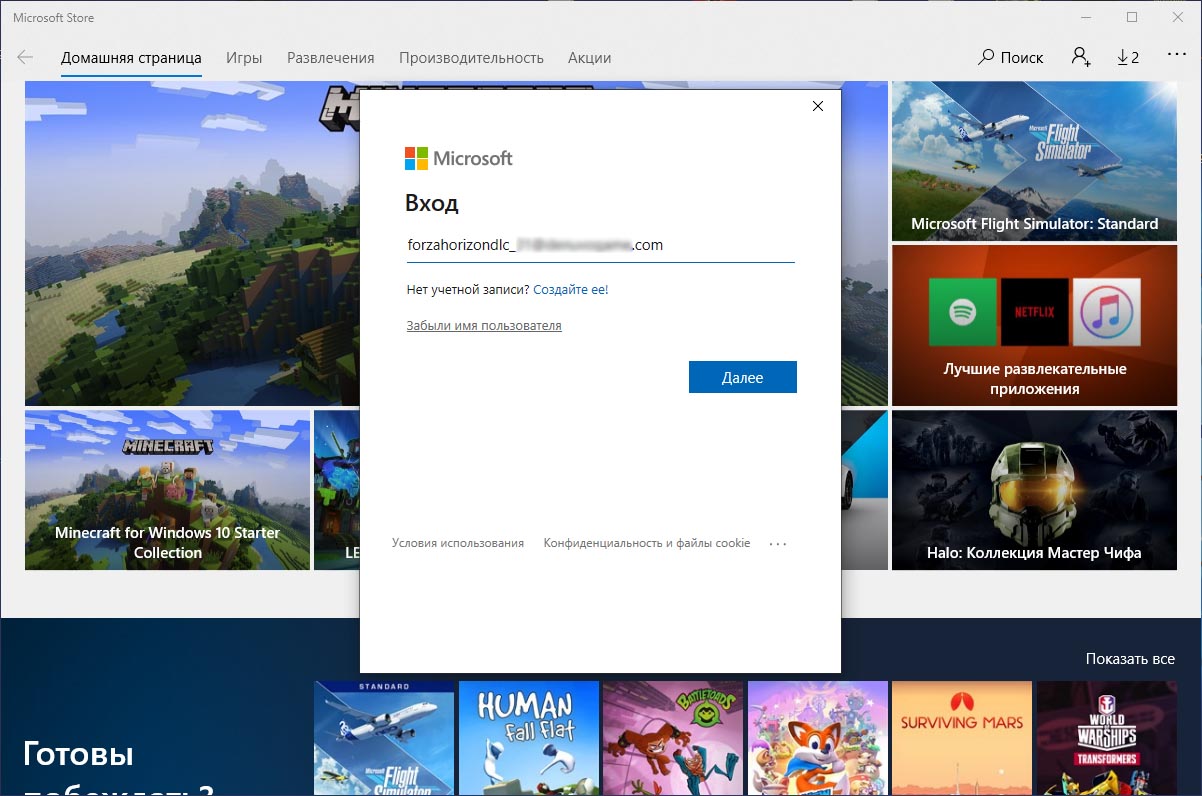Image resolution: width=1202 pixels, height=796 pixels.
Task: Open the Акции tab
Action: tap(589, 58)
